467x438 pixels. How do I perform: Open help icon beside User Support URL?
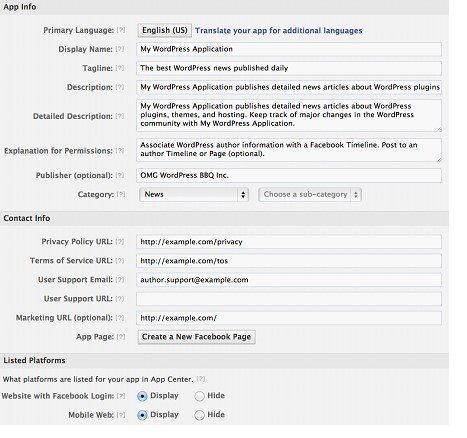[120, 299]
